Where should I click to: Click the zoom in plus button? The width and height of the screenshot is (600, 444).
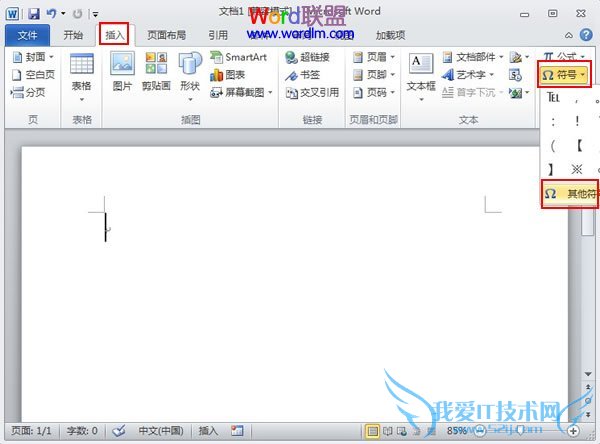[573, 431]
